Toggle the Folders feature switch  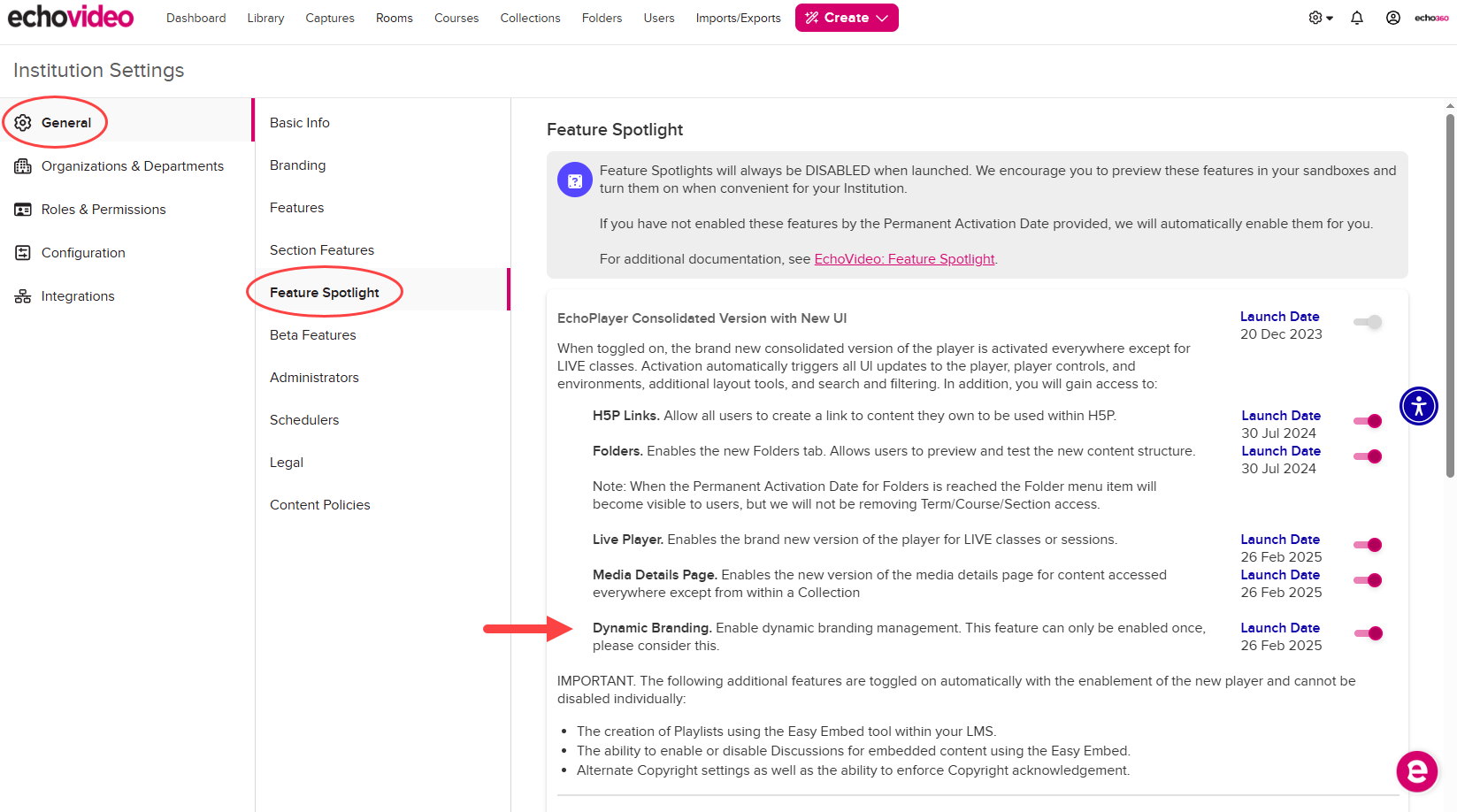coord(1368,456)
